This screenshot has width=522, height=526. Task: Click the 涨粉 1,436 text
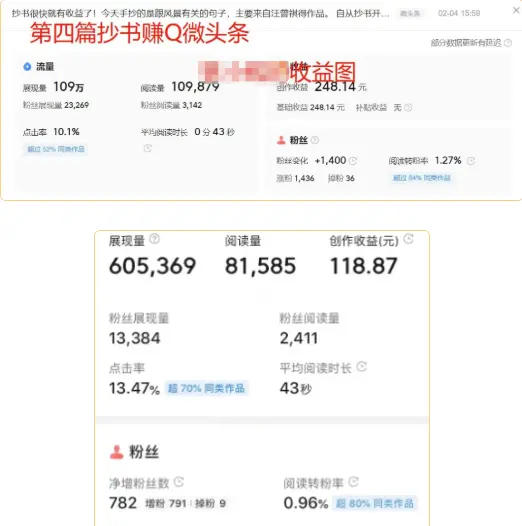click(x=295, y=178)
